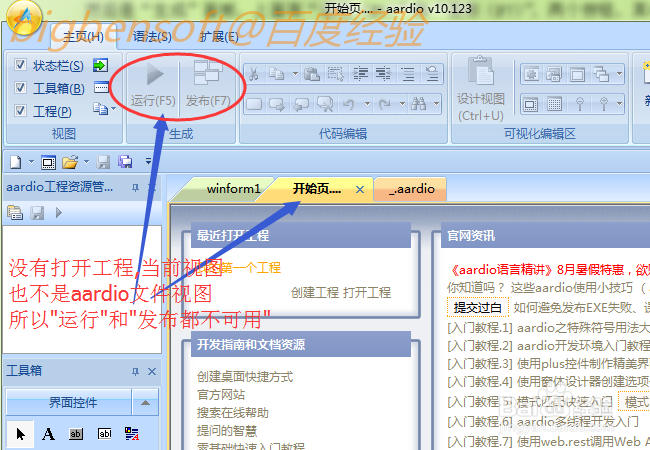Click the aardio application orb button

pyautogui.click(x=24, y=17)
